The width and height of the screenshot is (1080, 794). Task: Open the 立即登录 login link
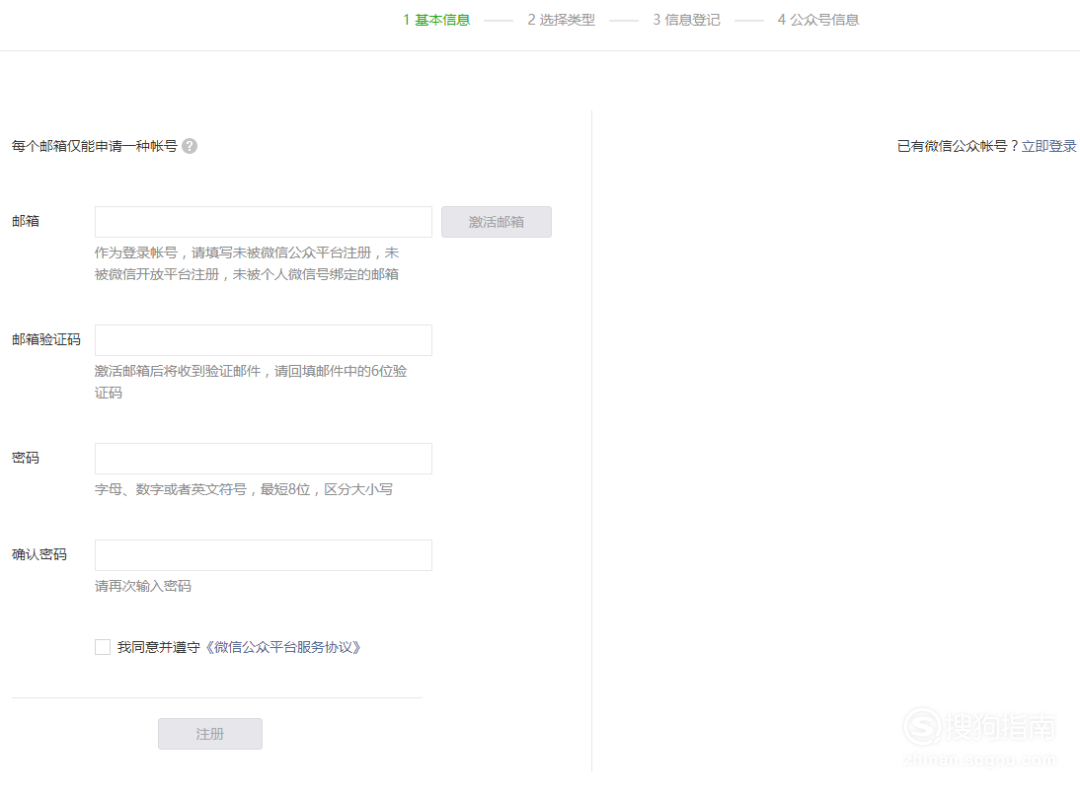(1048, 146)
